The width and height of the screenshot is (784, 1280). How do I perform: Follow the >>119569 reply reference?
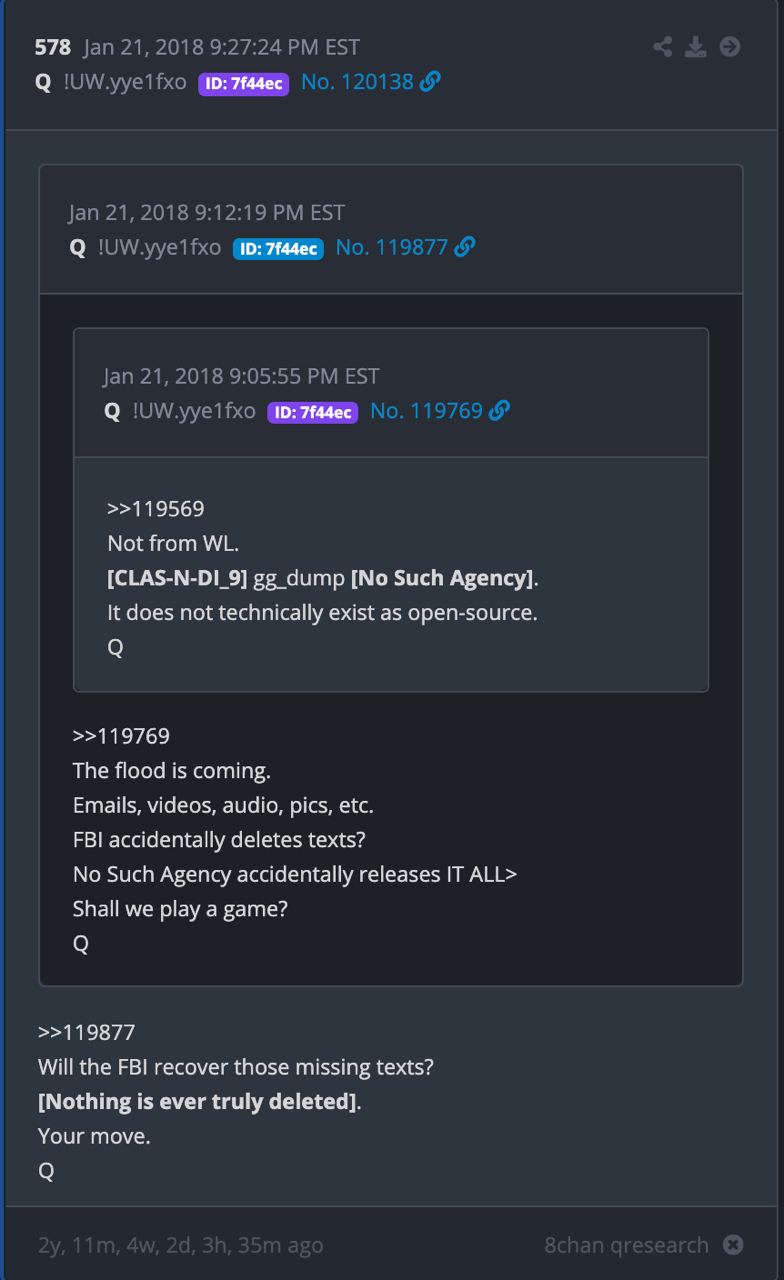coord(155,509)
